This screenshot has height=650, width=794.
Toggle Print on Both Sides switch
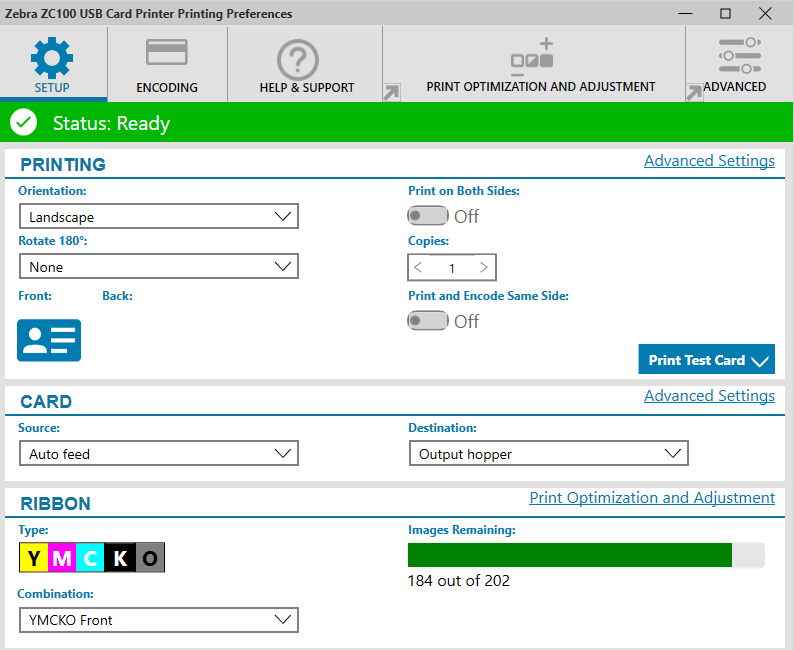pyautogui.click(x=428, y=216)
